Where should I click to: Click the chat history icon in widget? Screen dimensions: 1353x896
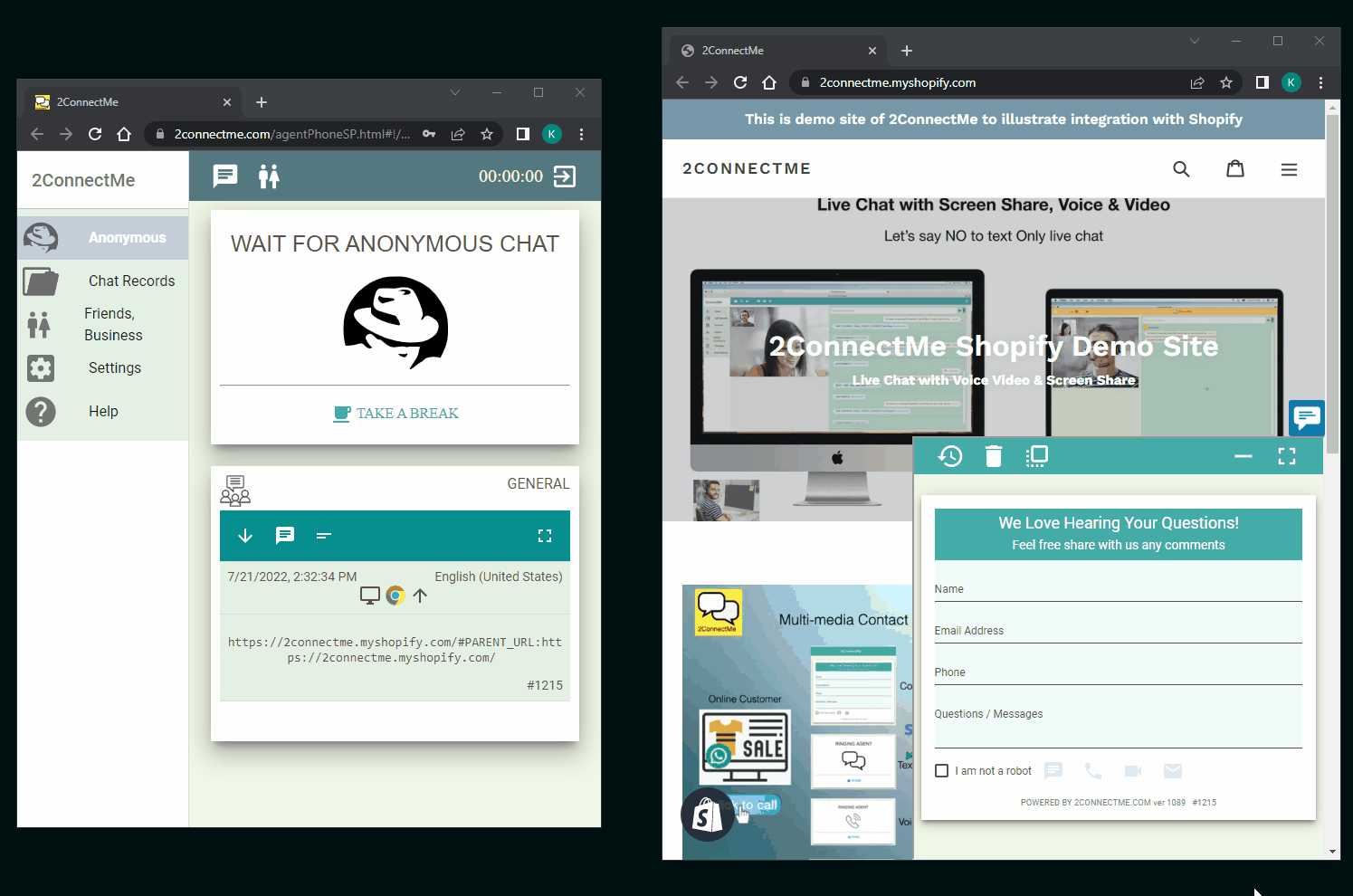[x=950, y=456]
